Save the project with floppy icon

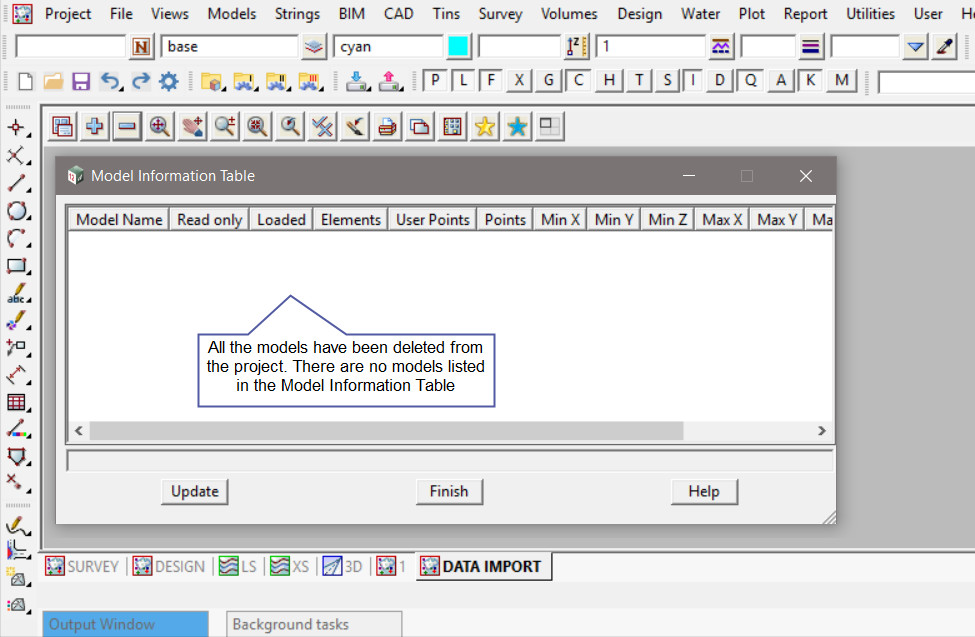[81, 81]
